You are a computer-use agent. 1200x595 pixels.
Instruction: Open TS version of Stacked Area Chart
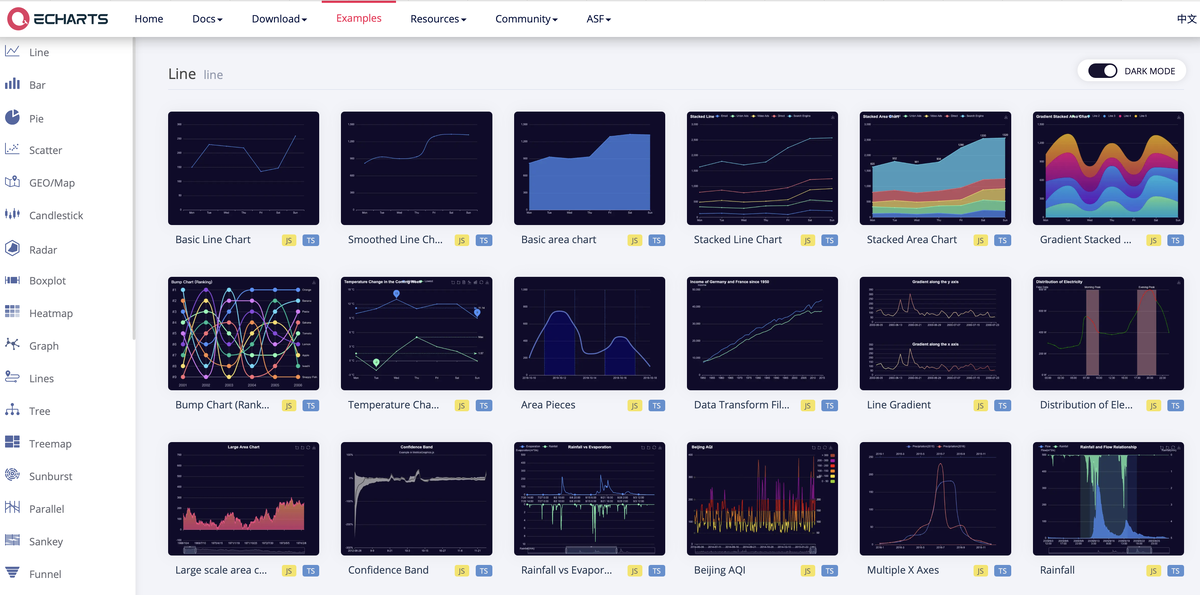[1003, 240]
